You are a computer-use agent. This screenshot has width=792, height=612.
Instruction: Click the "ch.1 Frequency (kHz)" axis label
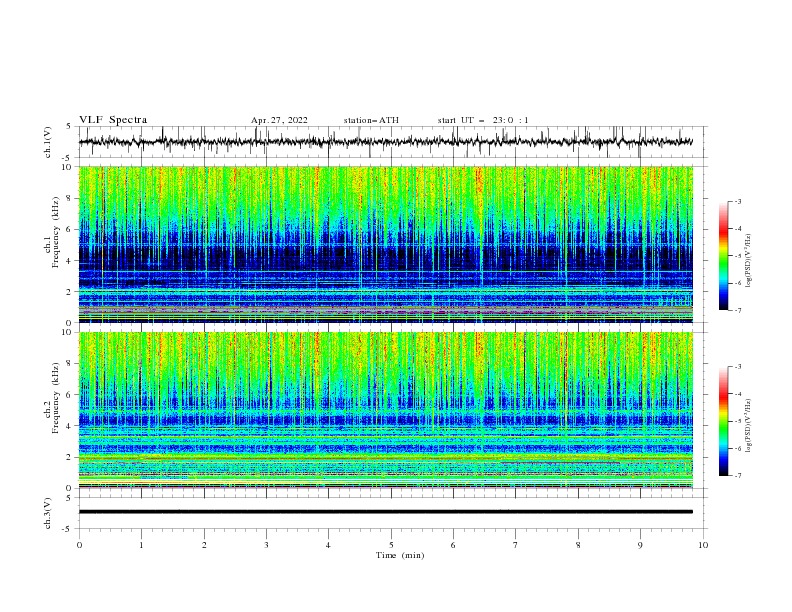coord(52,231)
